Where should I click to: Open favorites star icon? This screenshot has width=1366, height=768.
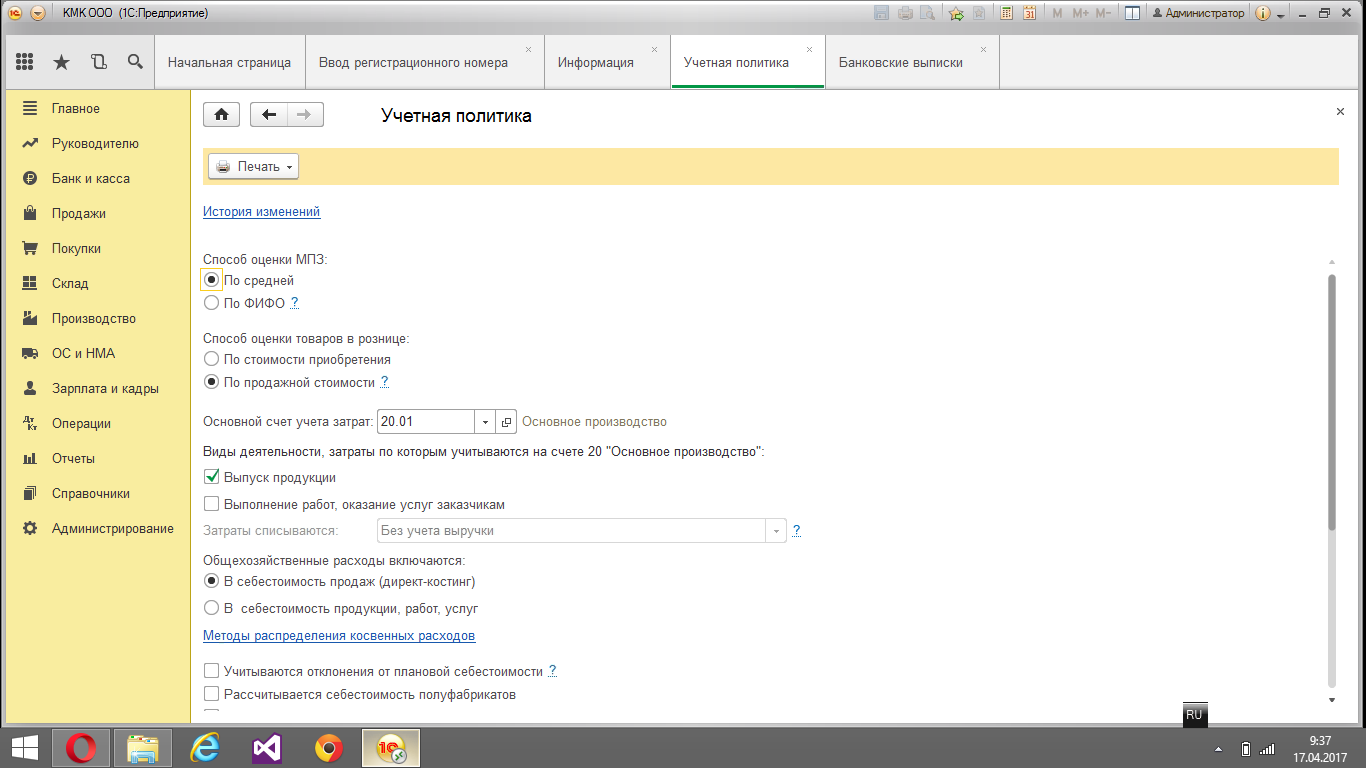(61, 62)
